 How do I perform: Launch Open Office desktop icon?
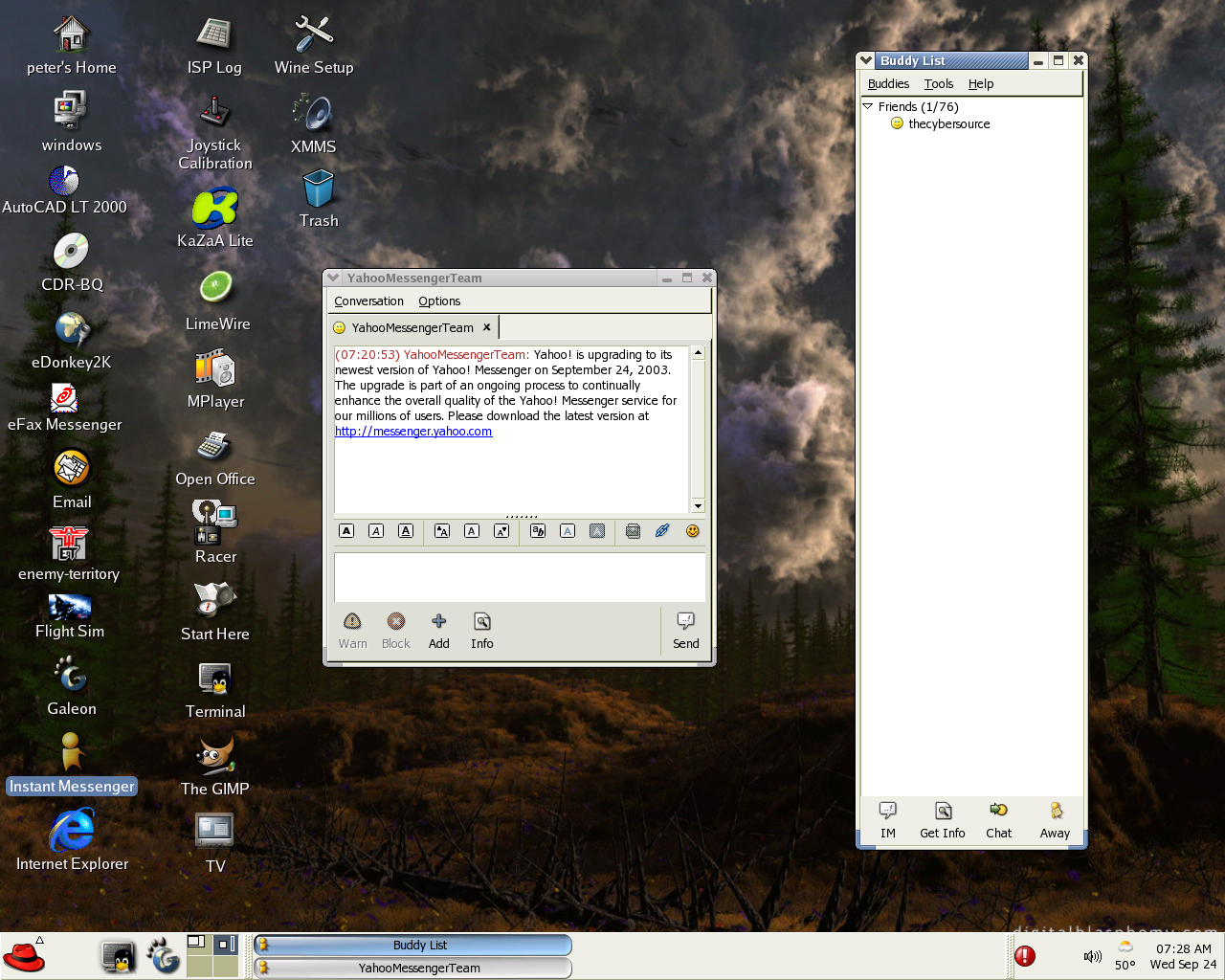click(x=214, y=457)
